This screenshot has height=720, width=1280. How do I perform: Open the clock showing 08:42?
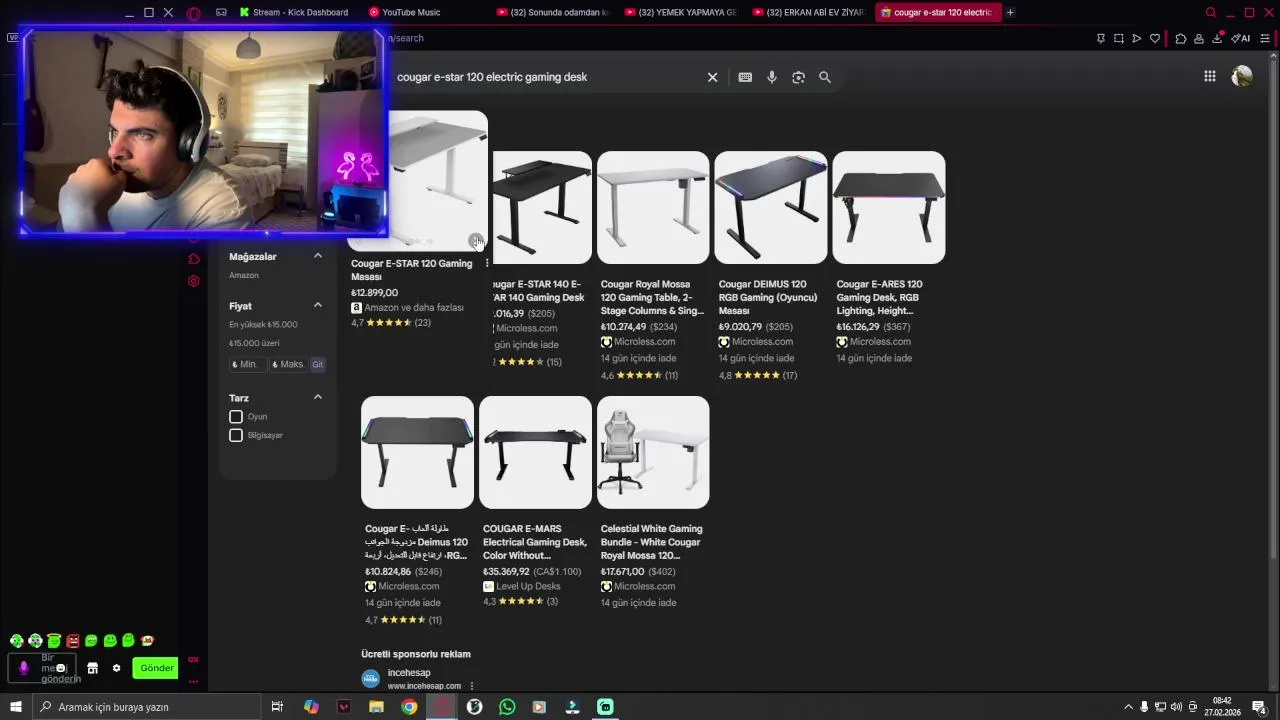1221,707
